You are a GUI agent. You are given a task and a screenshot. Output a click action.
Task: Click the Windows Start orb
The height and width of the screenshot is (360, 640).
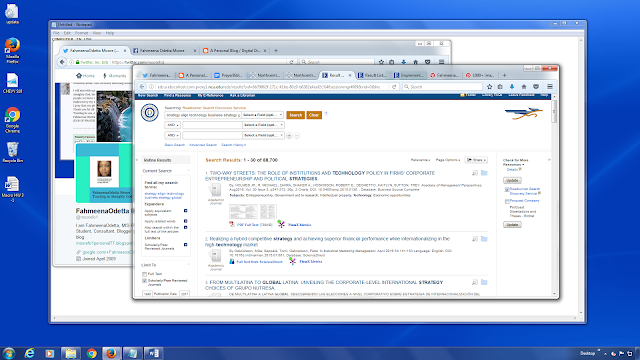[x=9, y=353]
